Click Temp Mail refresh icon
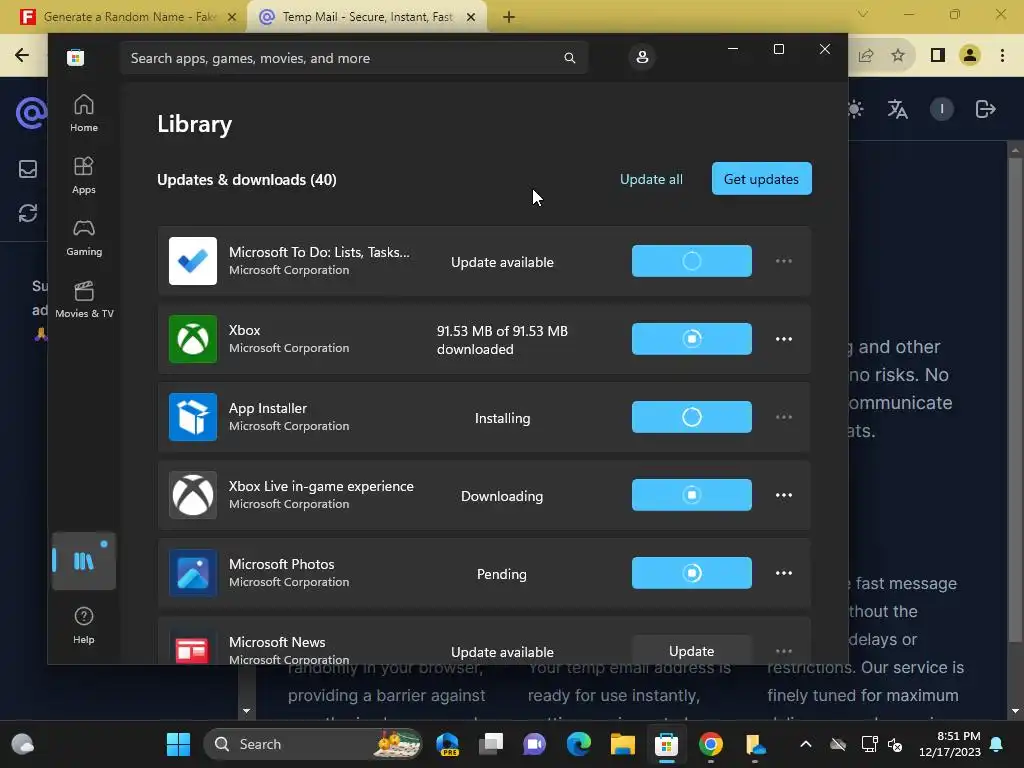 point(27,213)
